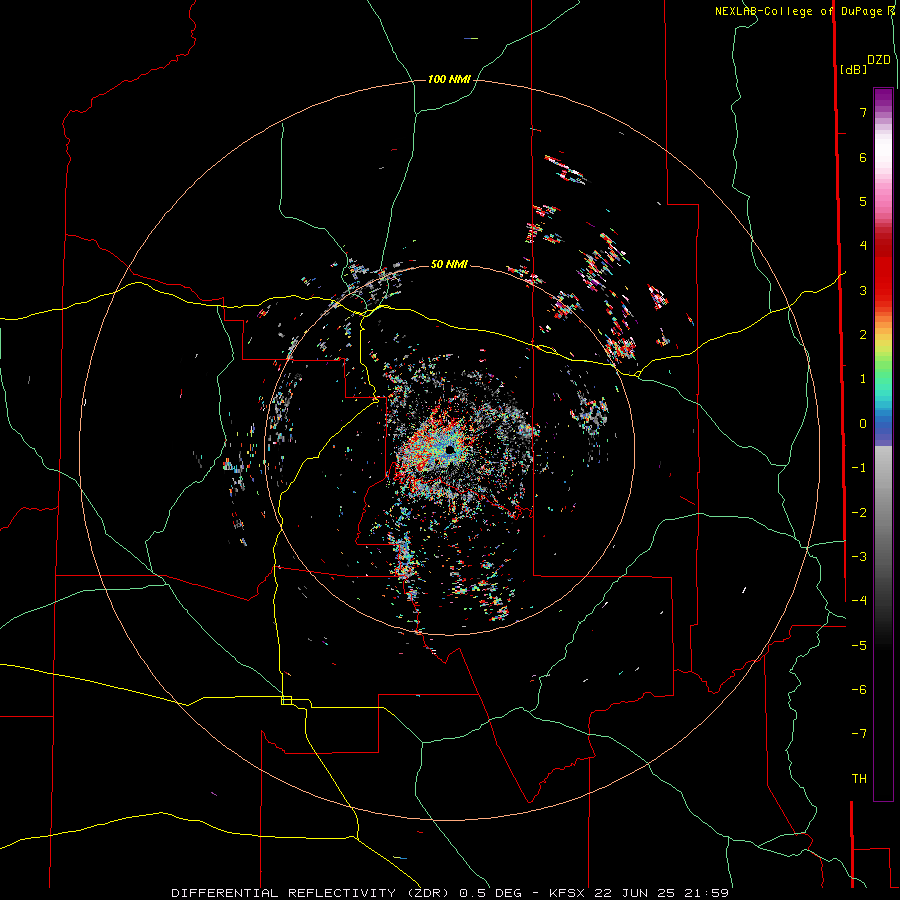Image resolution: width=900 pixels, height=900 pixels.
Task: Click the 100 NMI range ring label
Action: coord(449,79)
